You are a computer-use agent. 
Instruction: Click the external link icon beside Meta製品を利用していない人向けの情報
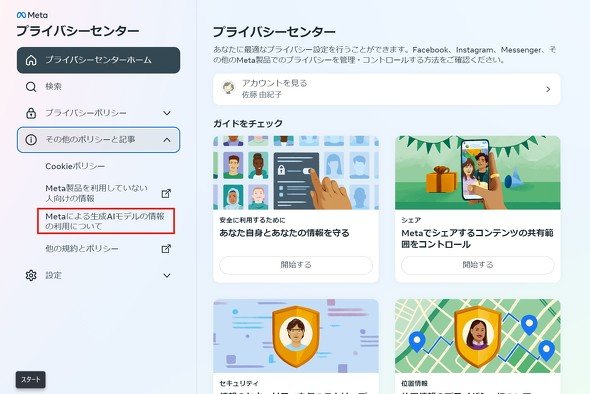point(166,193)
